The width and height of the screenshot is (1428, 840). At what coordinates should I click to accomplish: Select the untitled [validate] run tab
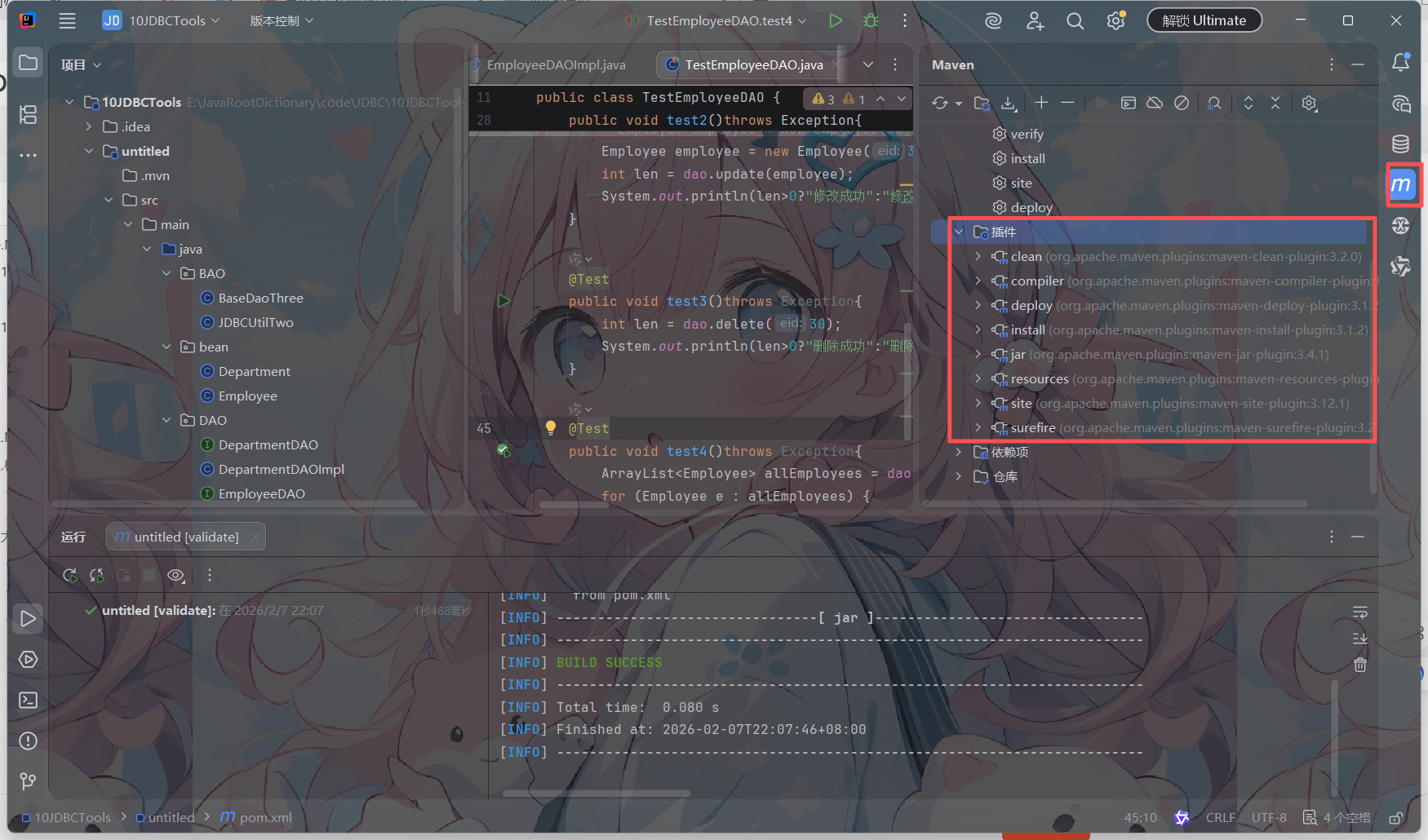click(x=186, y=537)
